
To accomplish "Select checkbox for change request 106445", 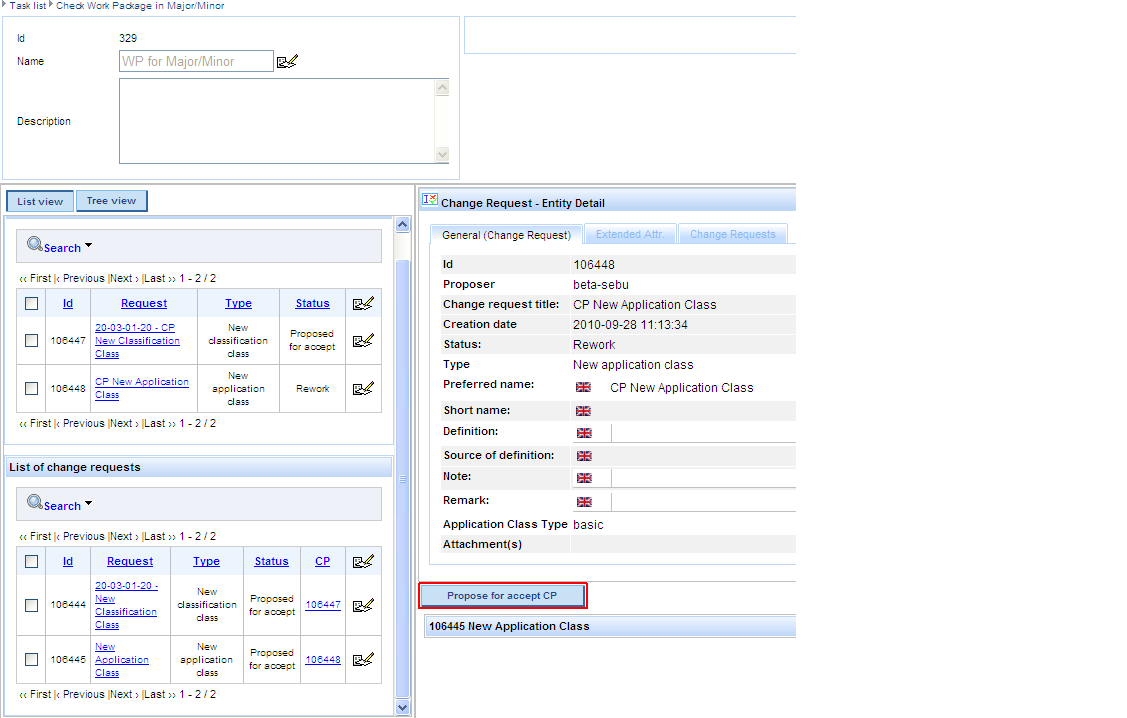I will 32,660.
